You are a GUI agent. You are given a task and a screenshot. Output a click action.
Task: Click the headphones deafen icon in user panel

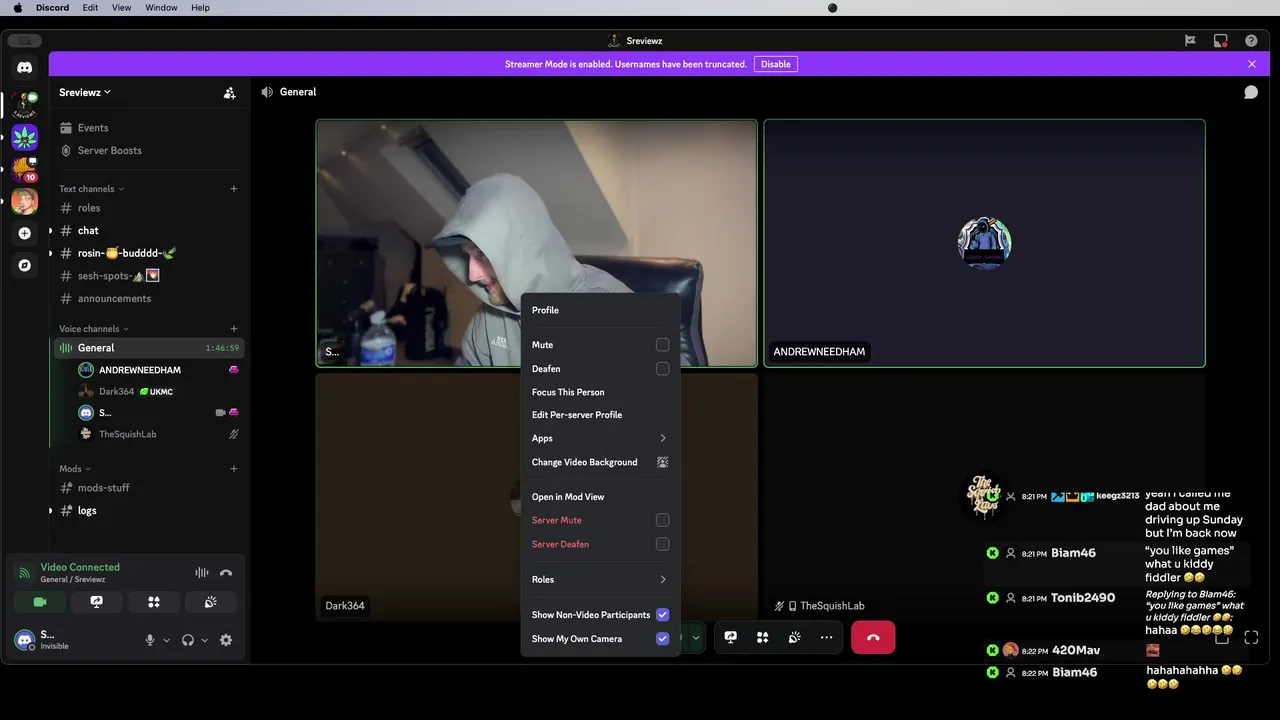[188, 640]
